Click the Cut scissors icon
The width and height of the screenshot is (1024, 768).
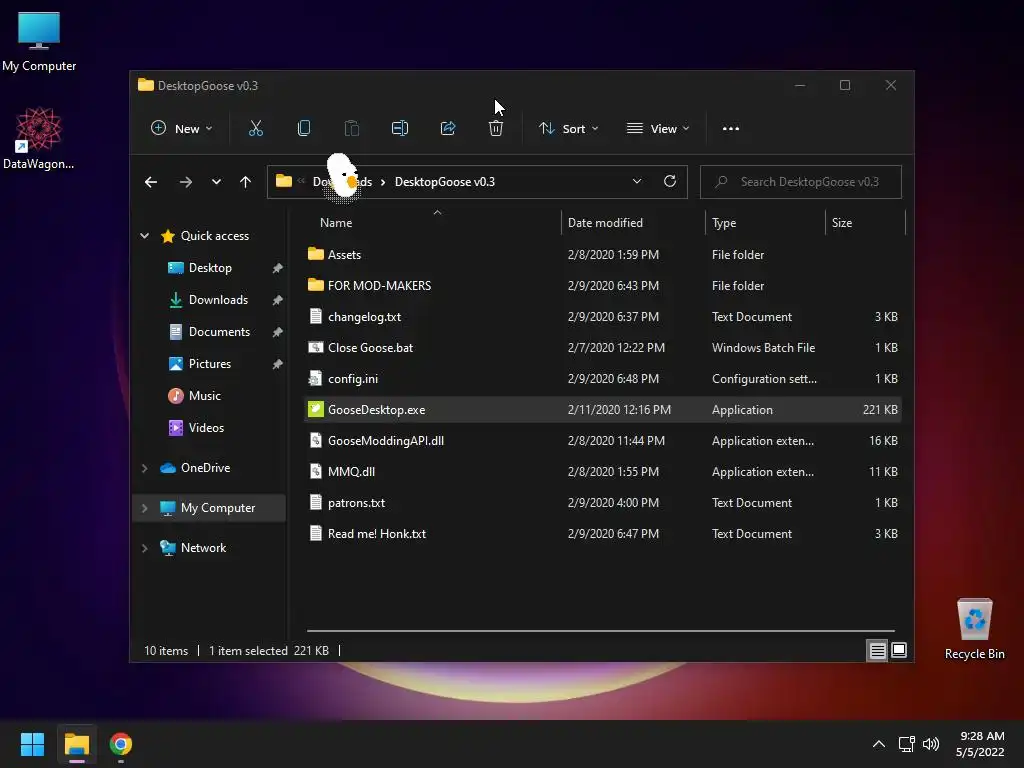[255, 129]
